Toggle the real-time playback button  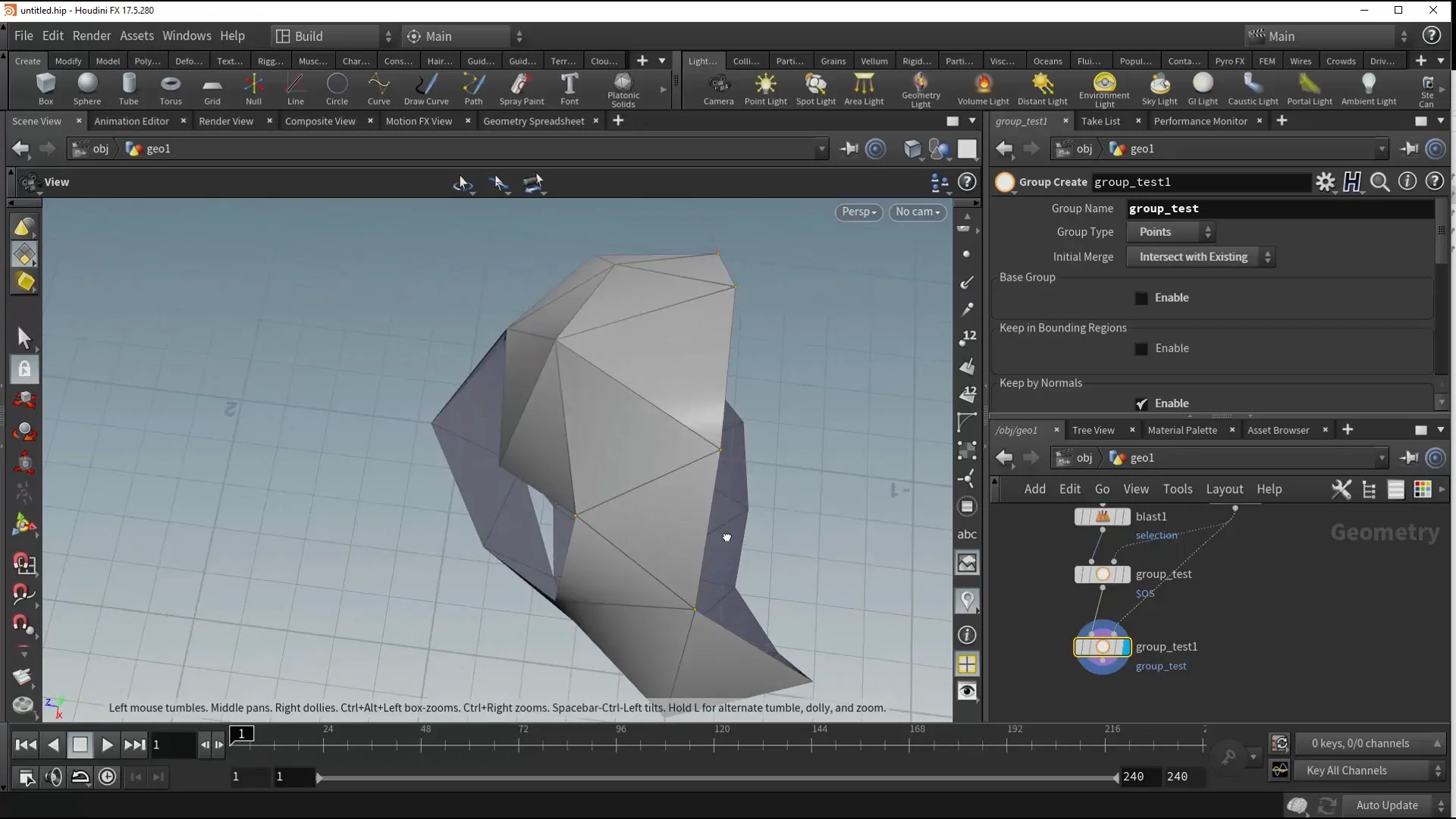coord(108,777)
